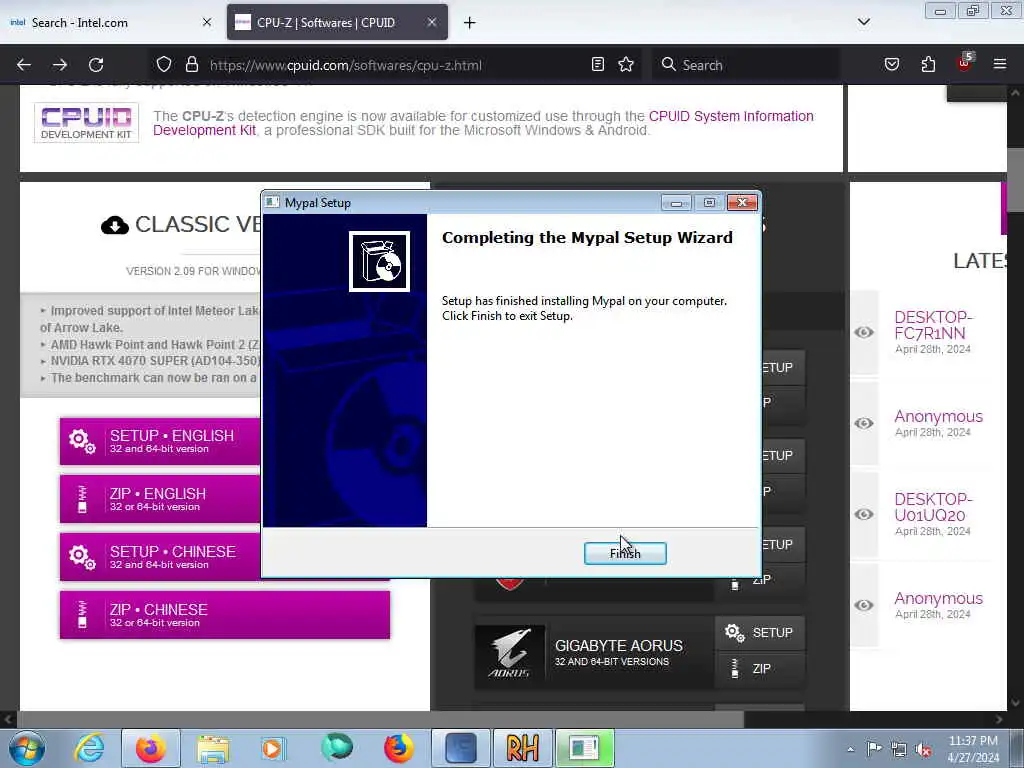Viewport: 1024px width, 768px height.
Task: Toggle reader view icon in address bar
Action: tap(598, 64)
